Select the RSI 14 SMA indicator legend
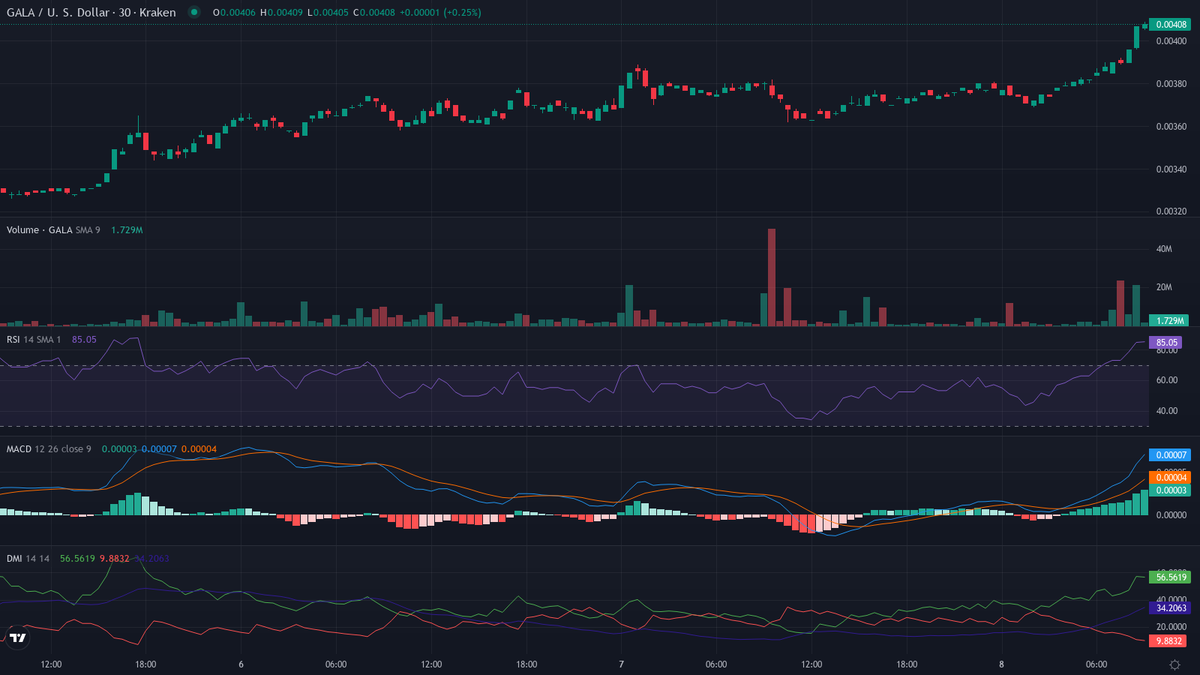Image resolution: width=1200 pixels, height=675 pixels. (x=34, y=340)
